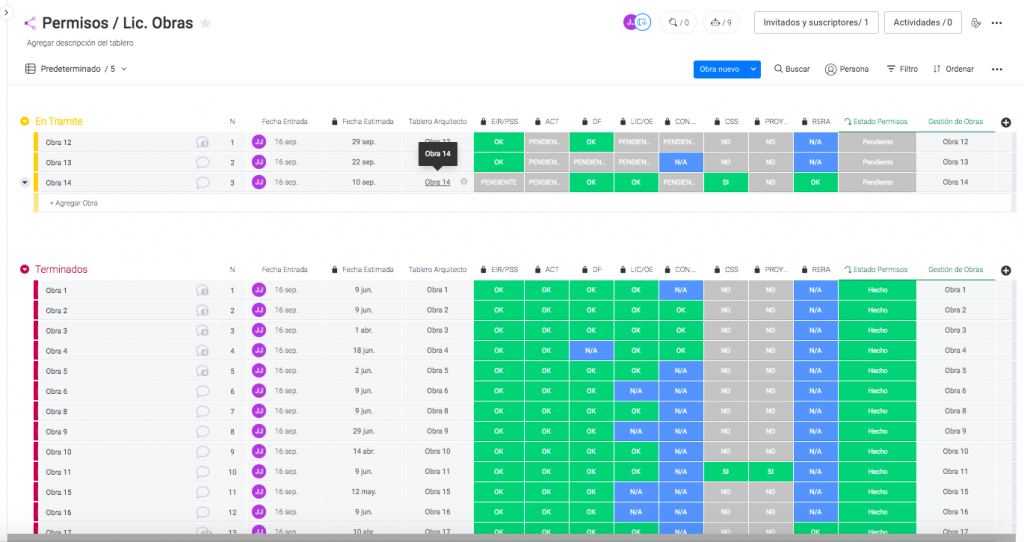The width and height of the screenshot is (1024, 542).
Task: Expand the Obra nuevo button dropdown arrow
Action: [x=753, y=69]
